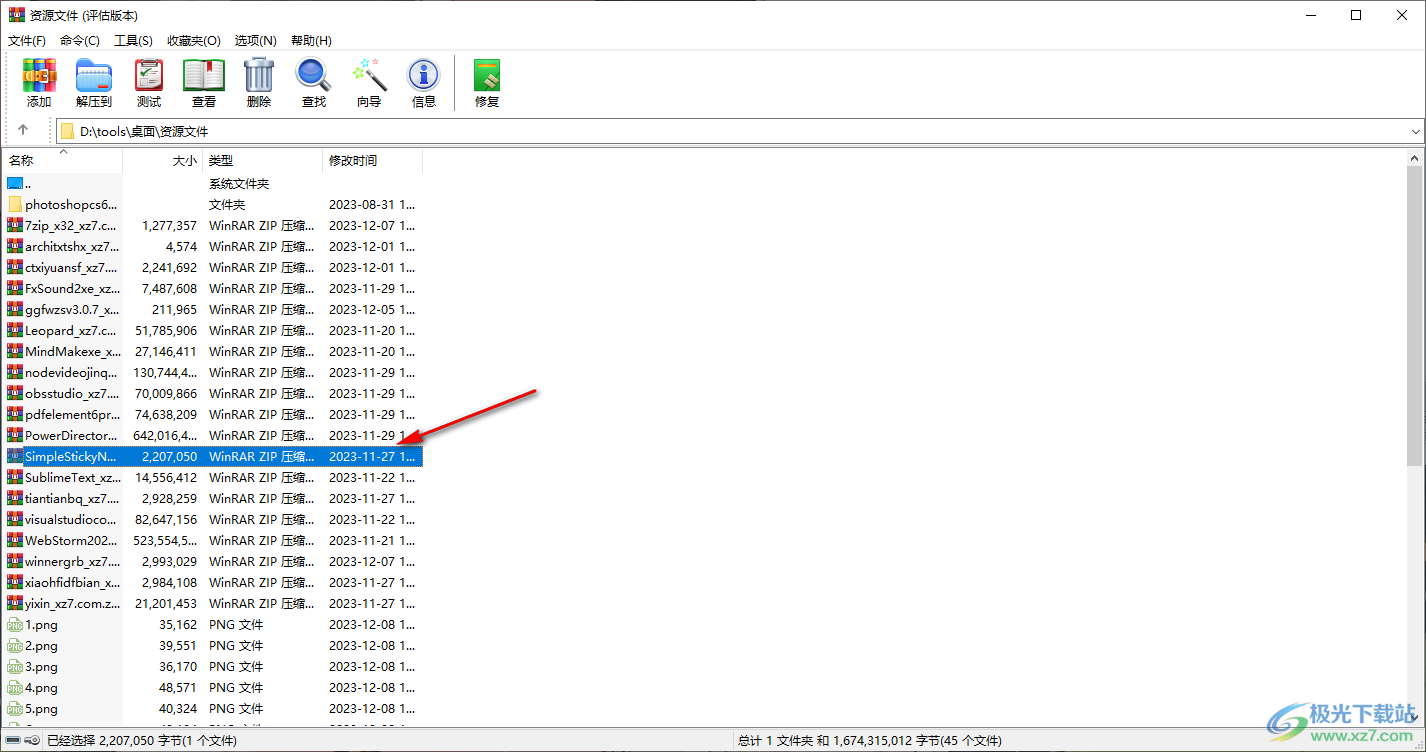Expand the address bar path dropdown
The width and height of the screenshot is (1426, 752).
point(1415,131)
